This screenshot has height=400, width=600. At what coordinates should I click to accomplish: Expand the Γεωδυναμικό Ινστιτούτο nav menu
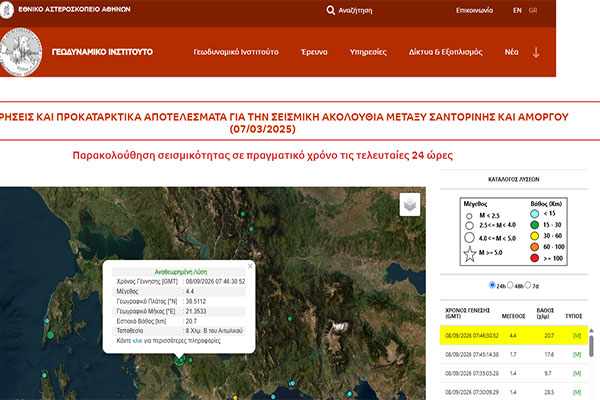236,52
